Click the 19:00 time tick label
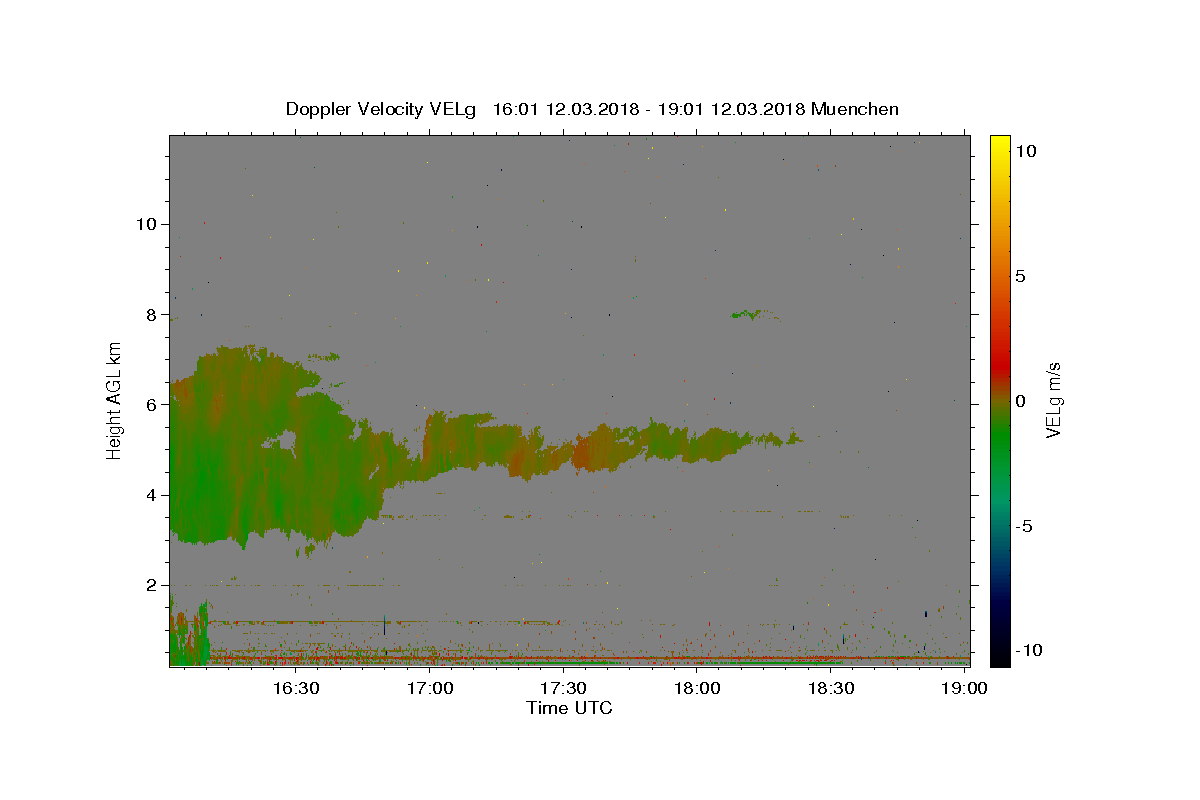 point(964,689)
